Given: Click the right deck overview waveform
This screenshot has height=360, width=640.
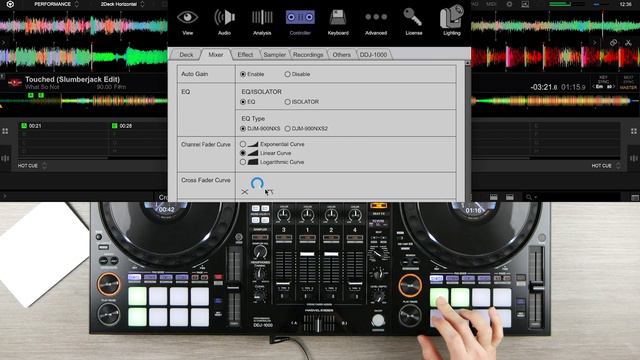Looking at the screenshot, I should coord(555,100).
